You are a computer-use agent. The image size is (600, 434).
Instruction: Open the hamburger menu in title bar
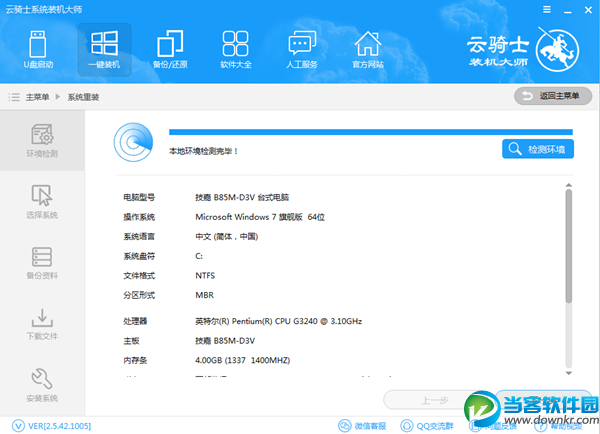coord(547,10)
